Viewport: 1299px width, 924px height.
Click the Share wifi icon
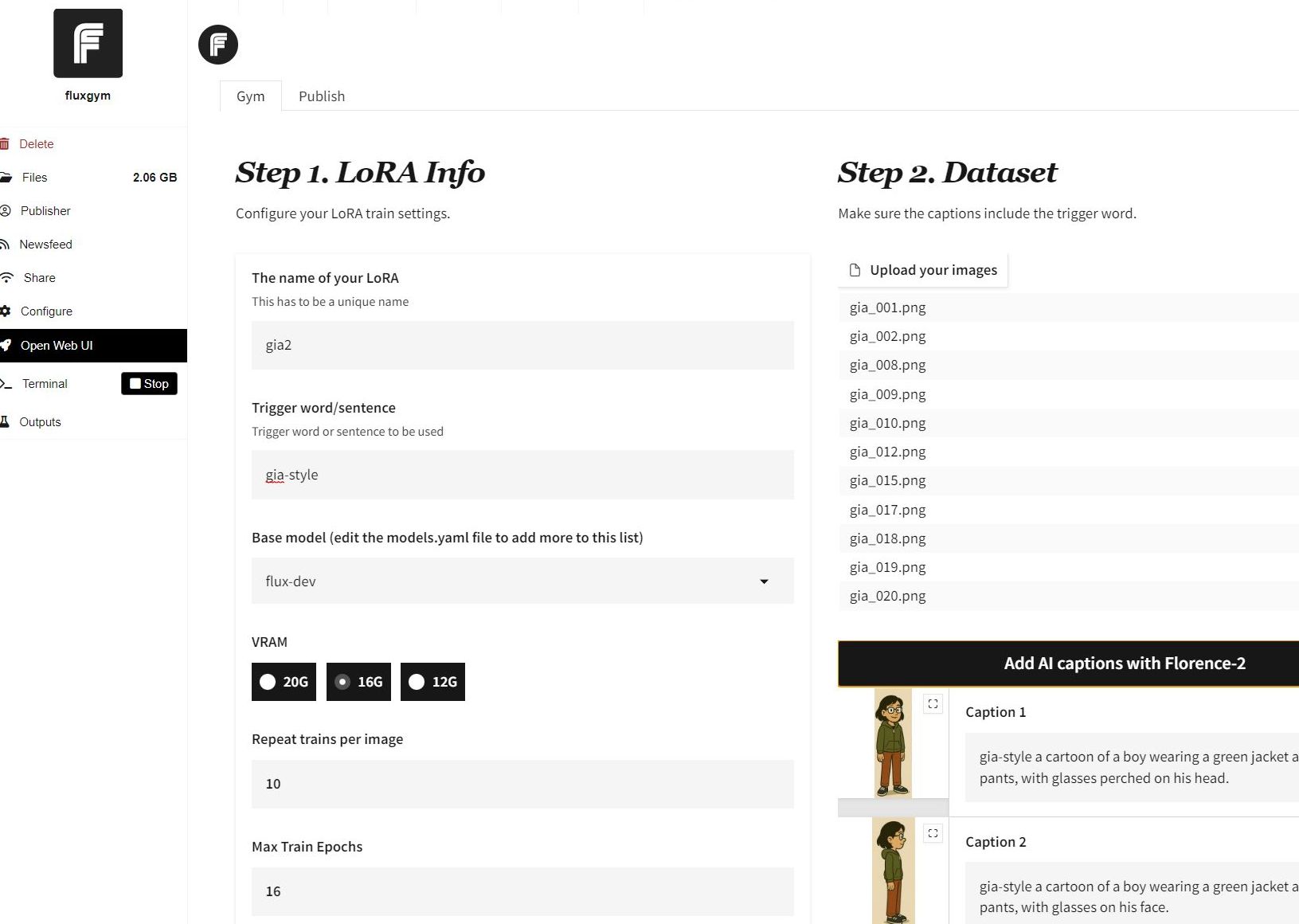coord(7,278)
